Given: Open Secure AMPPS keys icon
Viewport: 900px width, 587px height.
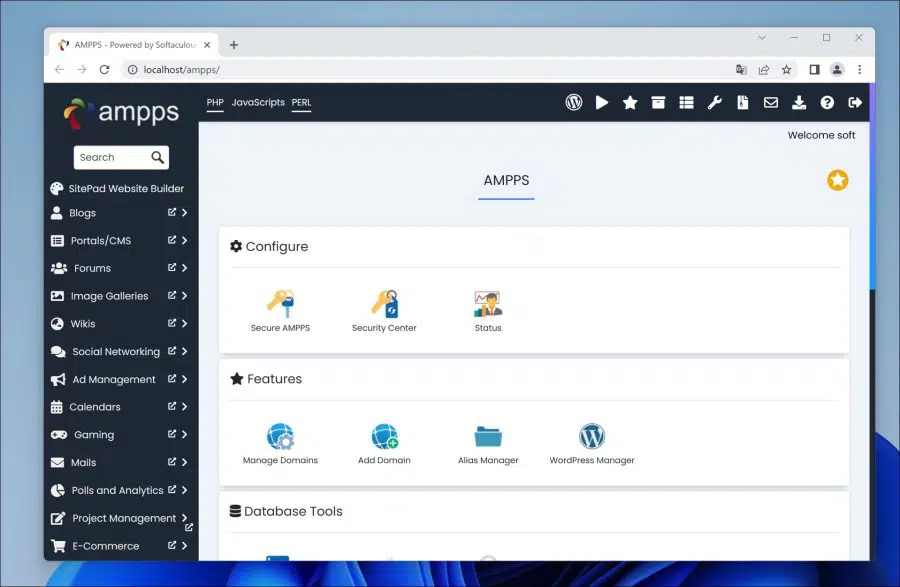Looking at the screenshot, I should (280, 304).
